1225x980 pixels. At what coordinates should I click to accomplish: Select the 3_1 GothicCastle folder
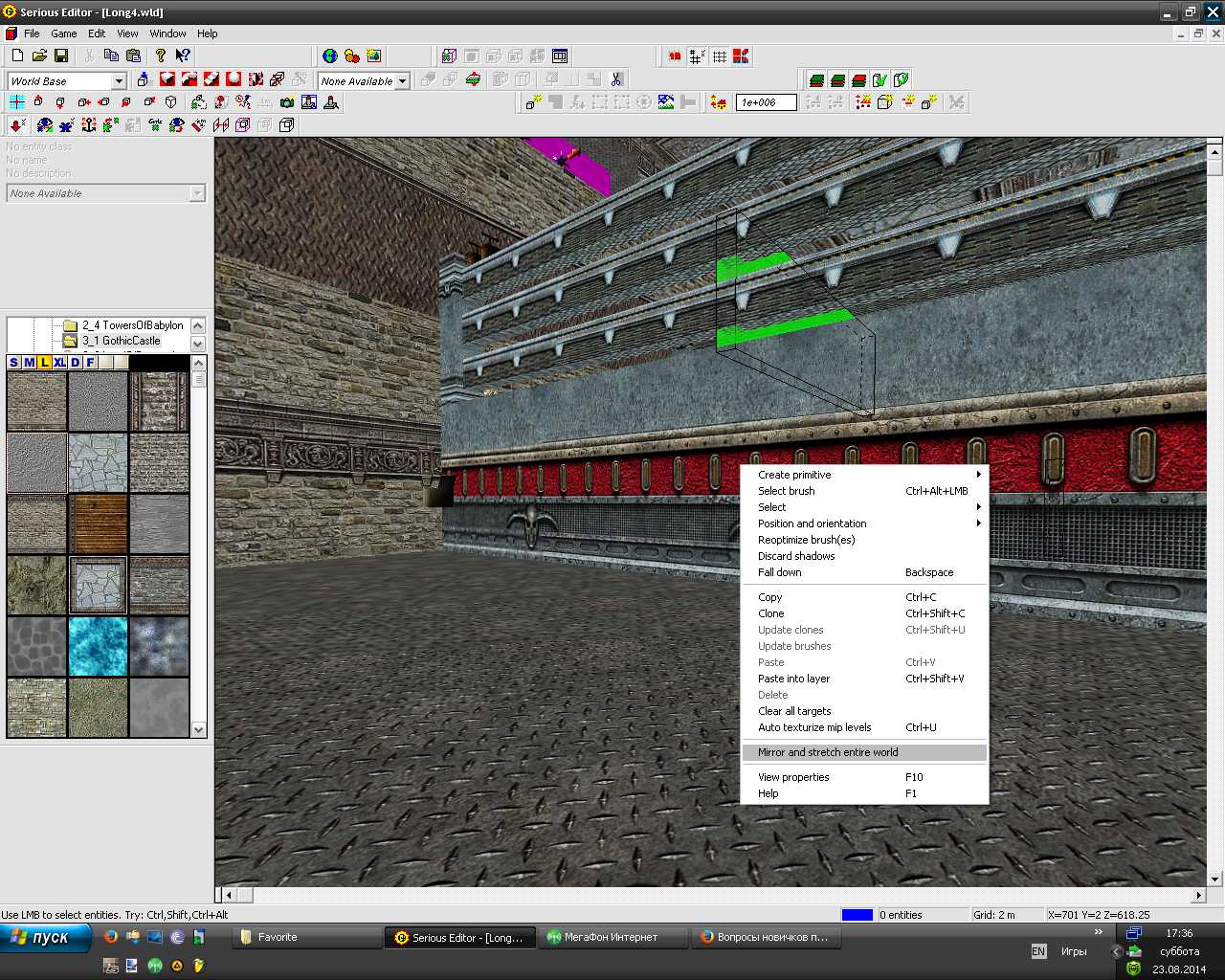tap(121, 341)
